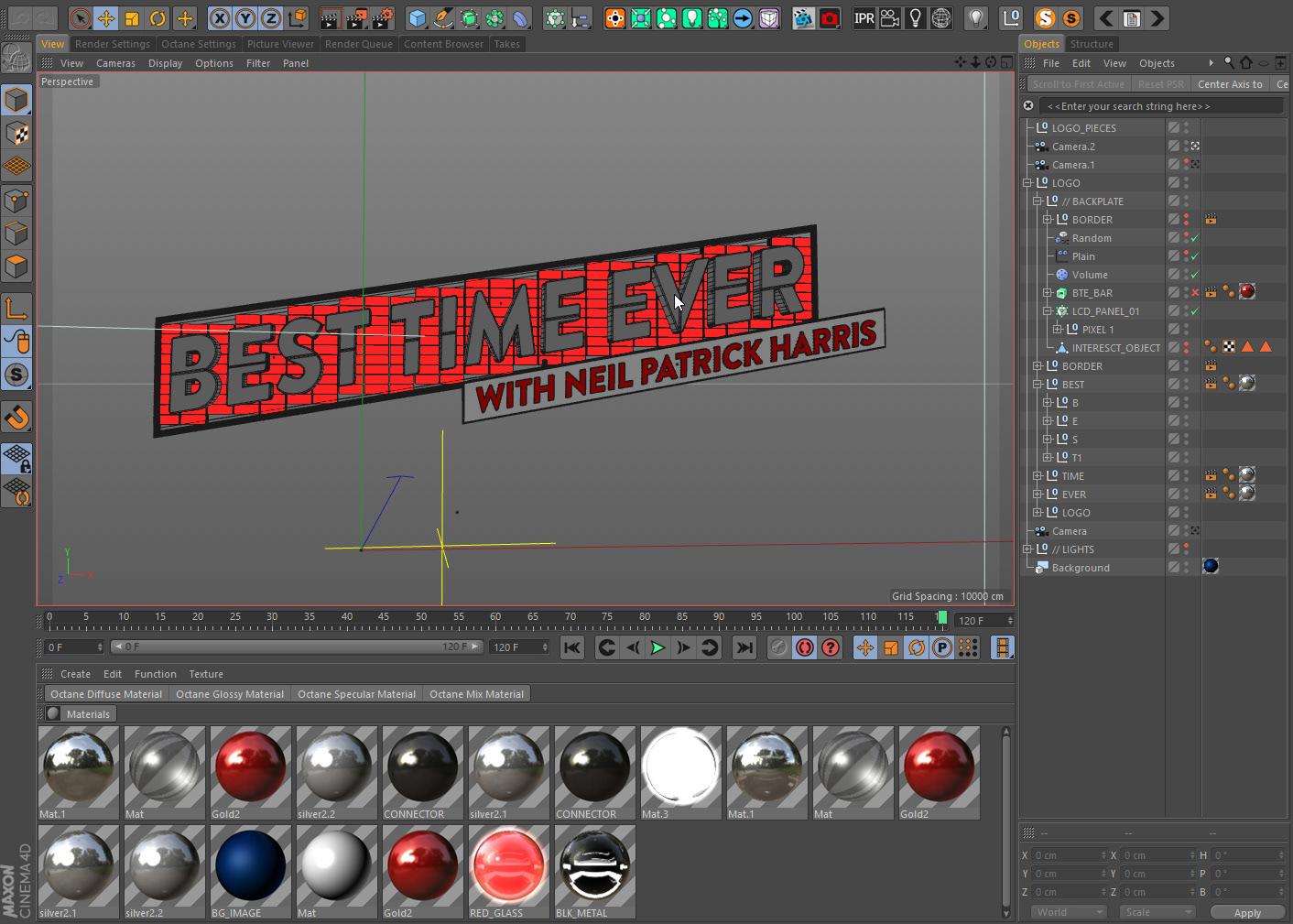
Task: Go to end of animation button
Action: tap(744, 647)
